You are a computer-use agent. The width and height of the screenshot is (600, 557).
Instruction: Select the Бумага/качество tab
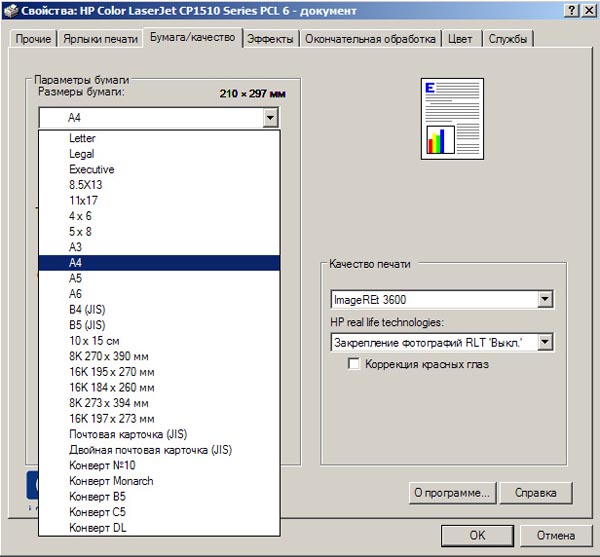[x=192, y=37]
